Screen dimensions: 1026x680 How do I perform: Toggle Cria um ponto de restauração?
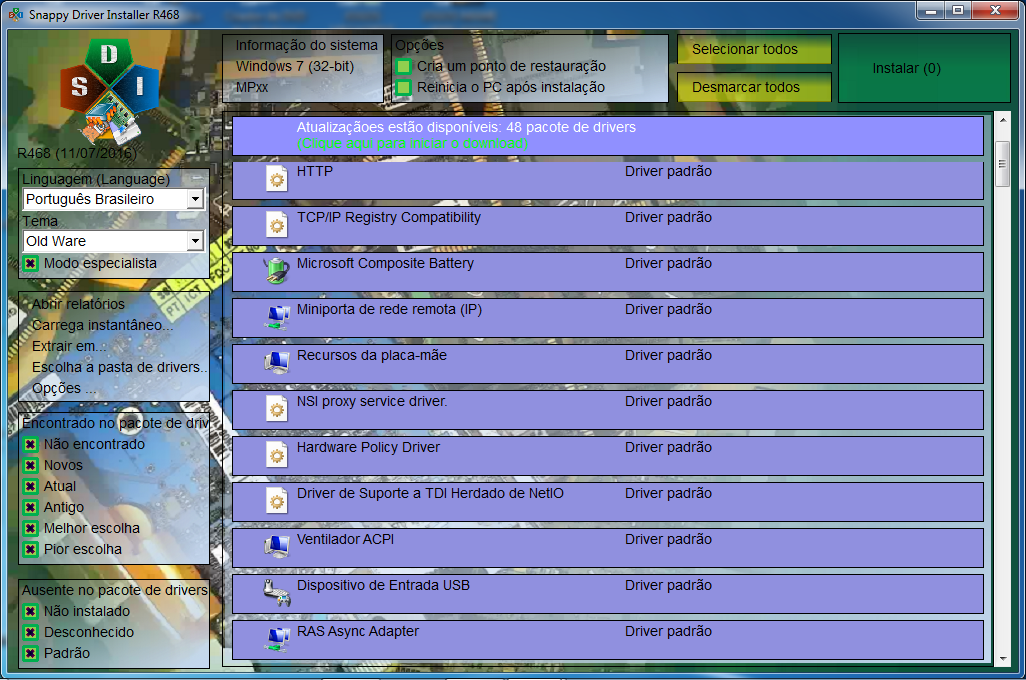(404, 66)
